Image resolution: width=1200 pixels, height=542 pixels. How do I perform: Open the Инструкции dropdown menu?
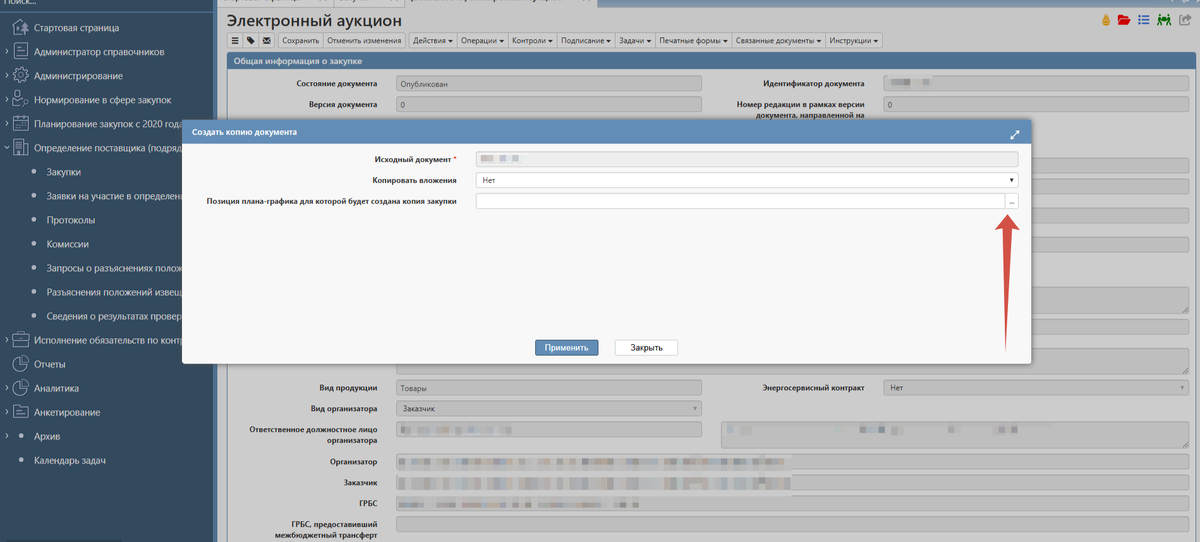point(855,41)
